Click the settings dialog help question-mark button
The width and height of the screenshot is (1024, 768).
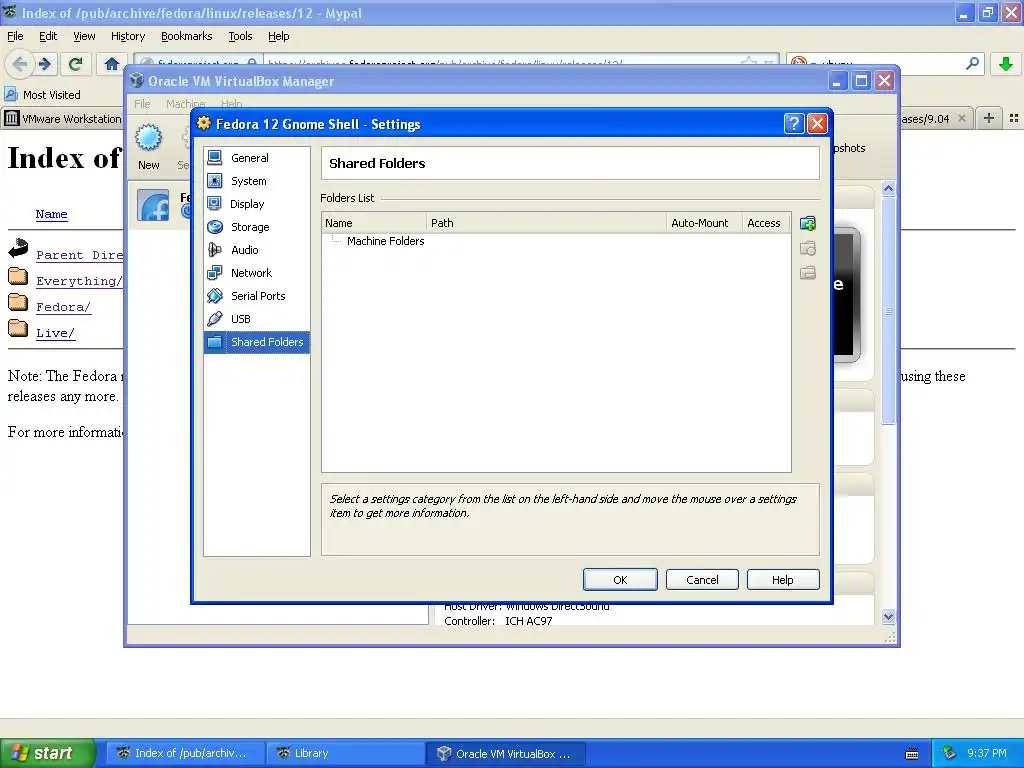(793, 123)
